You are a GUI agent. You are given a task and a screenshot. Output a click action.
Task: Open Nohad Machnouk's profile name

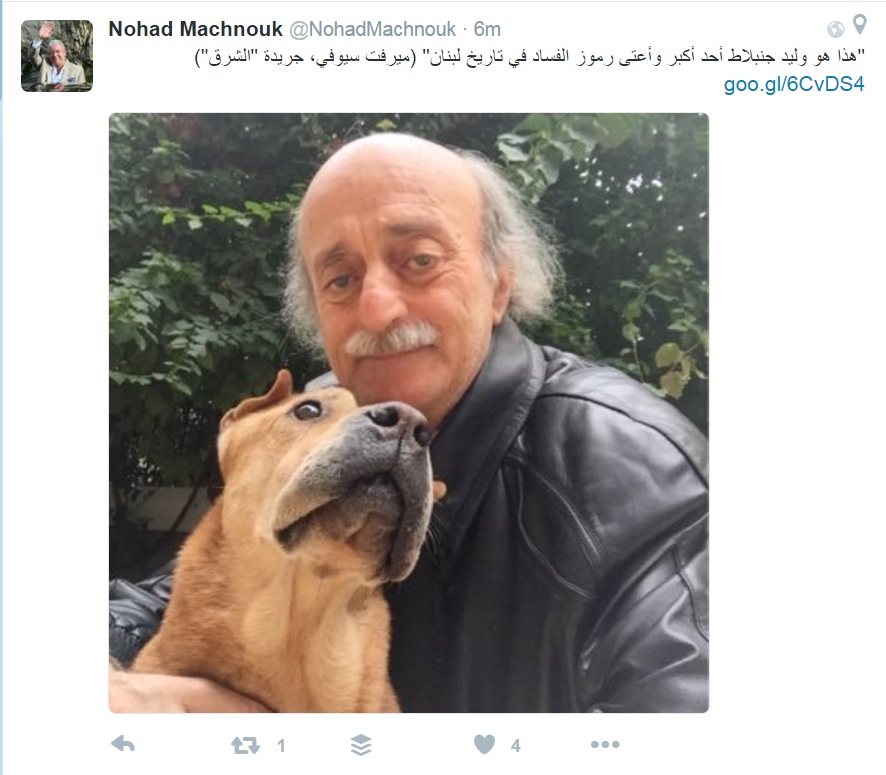[195, 29]
